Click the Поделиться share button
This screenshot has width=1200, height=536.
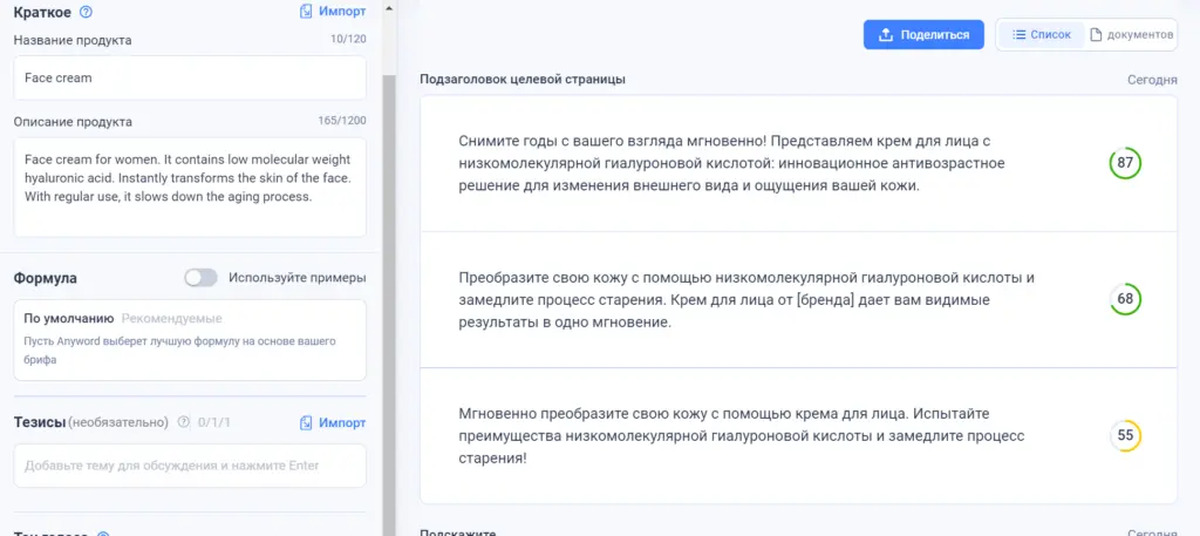924,34
